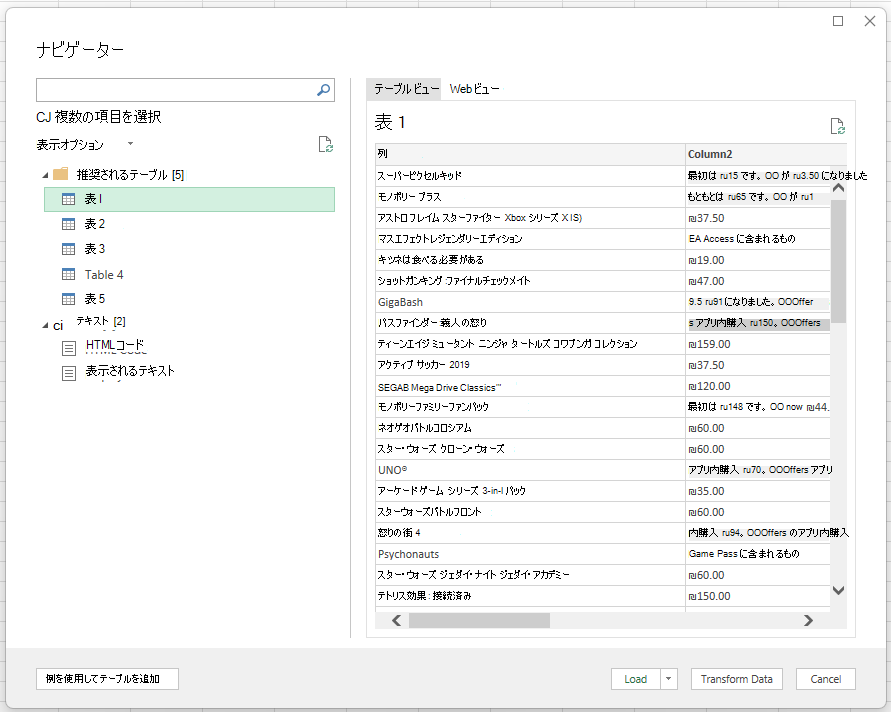Select 表示されるテキスト item
The image size is (891, 712).
pos(130,371)
